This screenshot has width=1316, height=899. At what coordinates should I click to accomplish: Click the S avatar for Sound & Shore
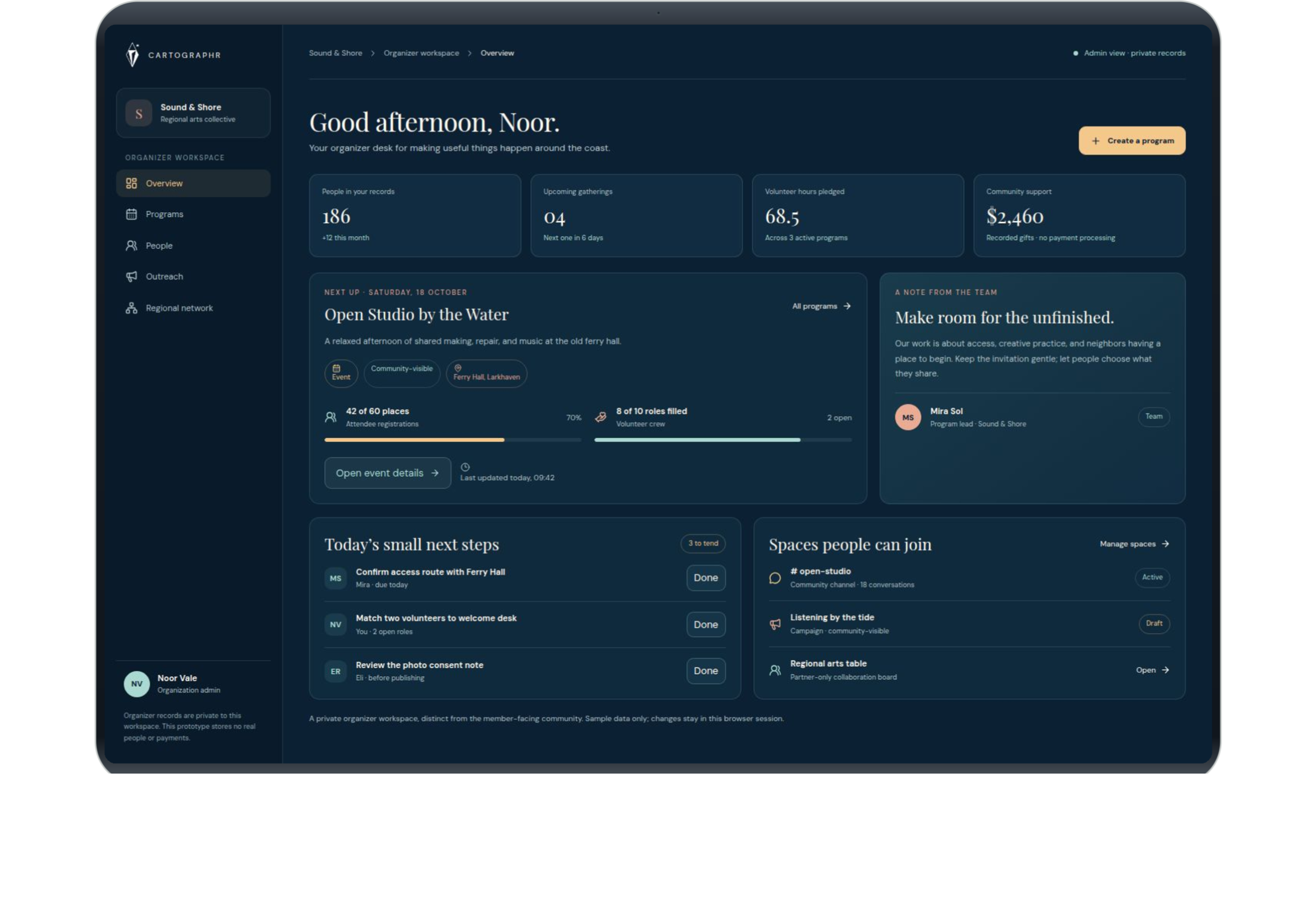tap(139, 113)
